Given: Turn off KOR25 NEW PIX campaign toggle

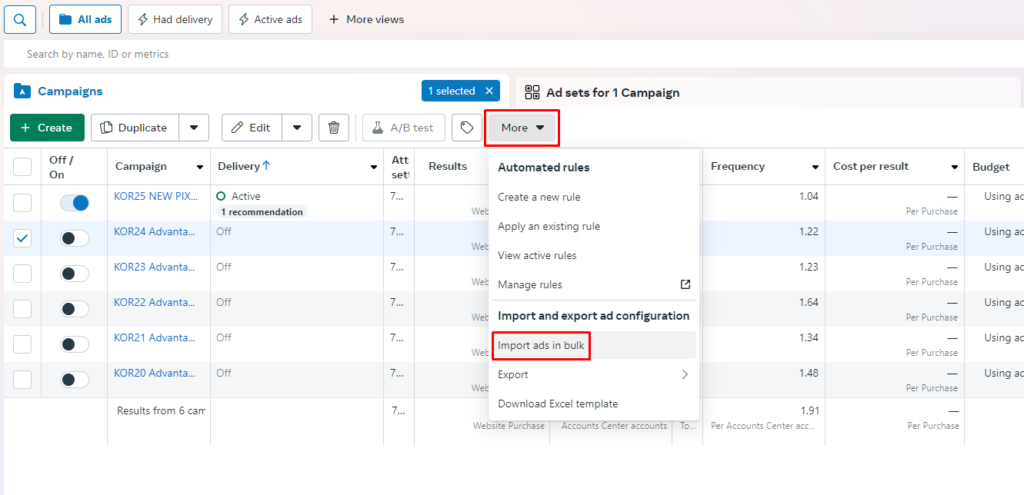Looking at the screenshot, I should [74, 203].
